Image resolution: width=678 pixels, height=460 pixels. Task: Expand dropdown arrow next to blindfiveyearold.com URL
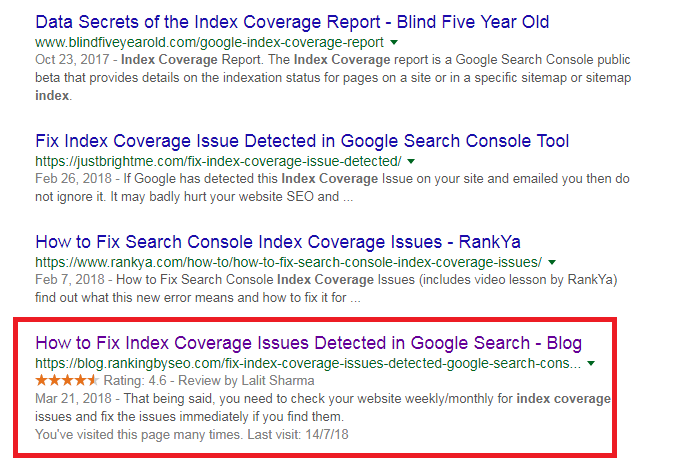[394, 42]
